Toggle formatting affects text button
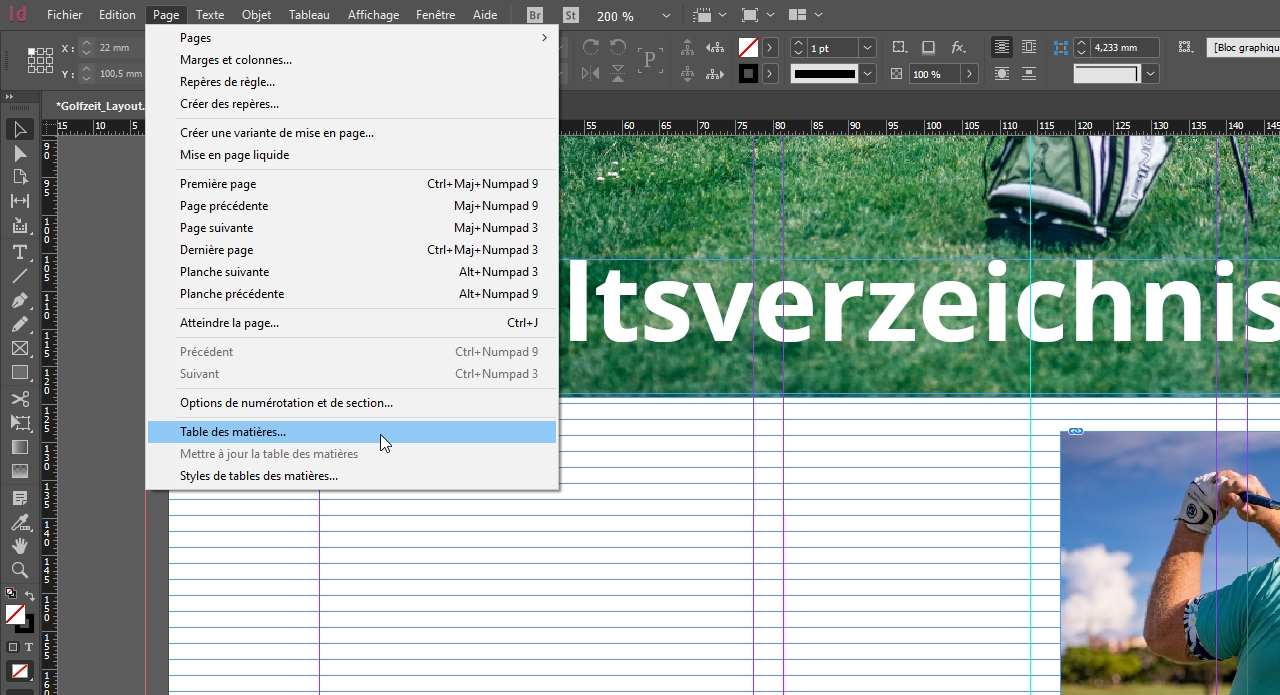The image size is (1280, 695). (x=28, y=647)
